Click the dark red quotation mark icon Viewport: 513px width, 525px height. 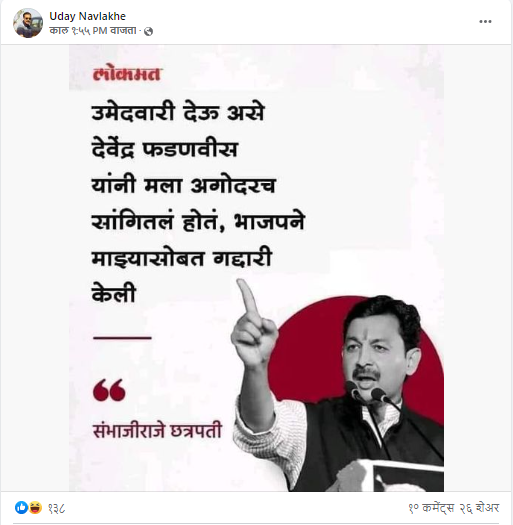[x=109, y=390]
